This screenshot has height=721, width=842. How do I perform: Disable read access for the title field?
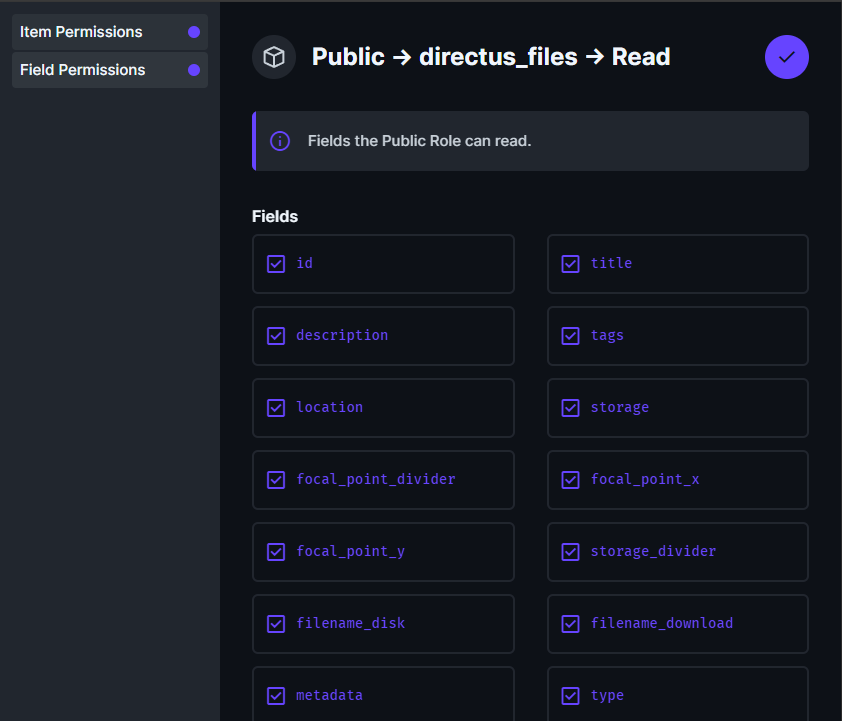pyautogui.click(x=570, y=264)
